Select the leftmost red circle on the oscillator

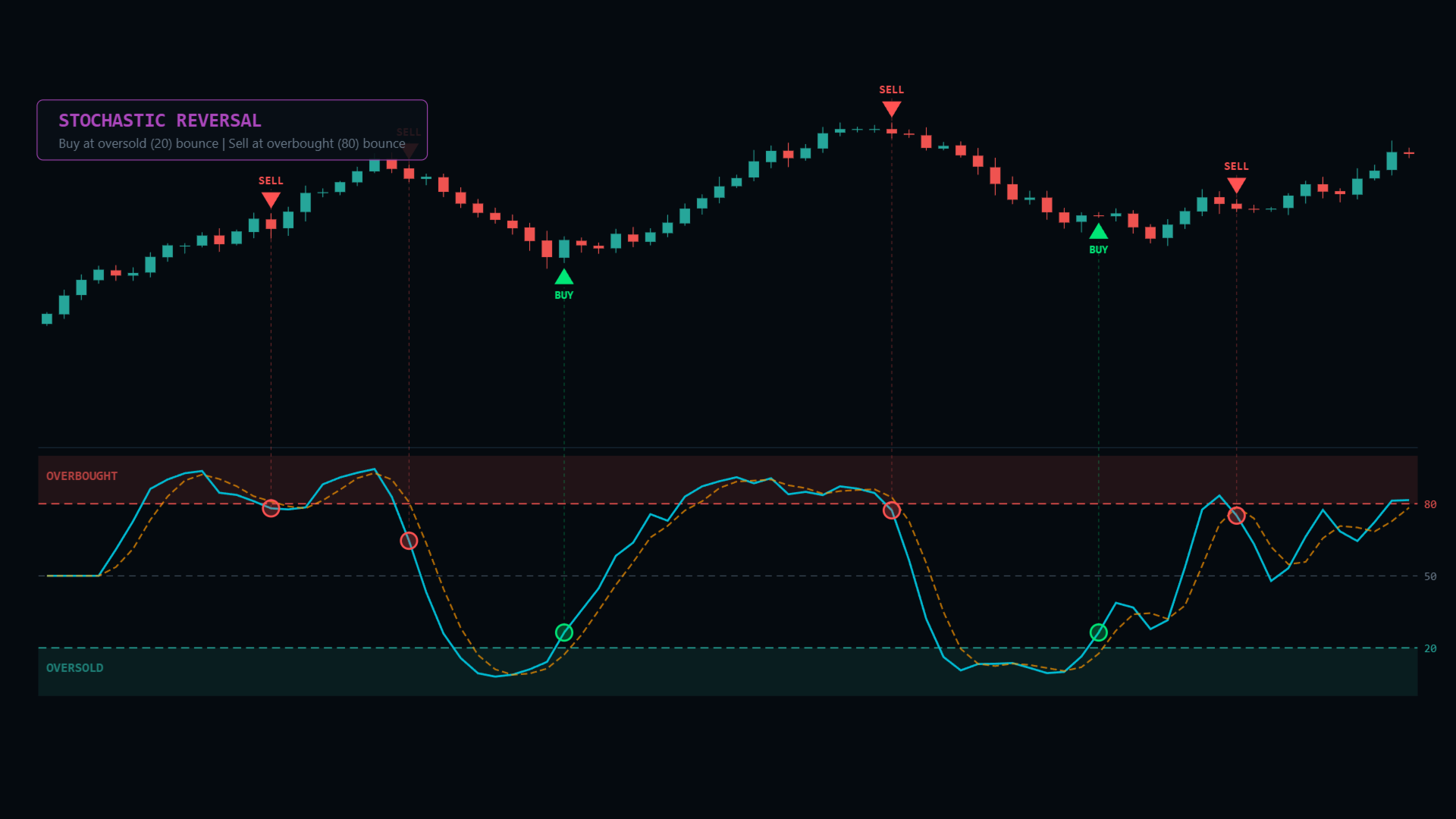click(271, 509)
